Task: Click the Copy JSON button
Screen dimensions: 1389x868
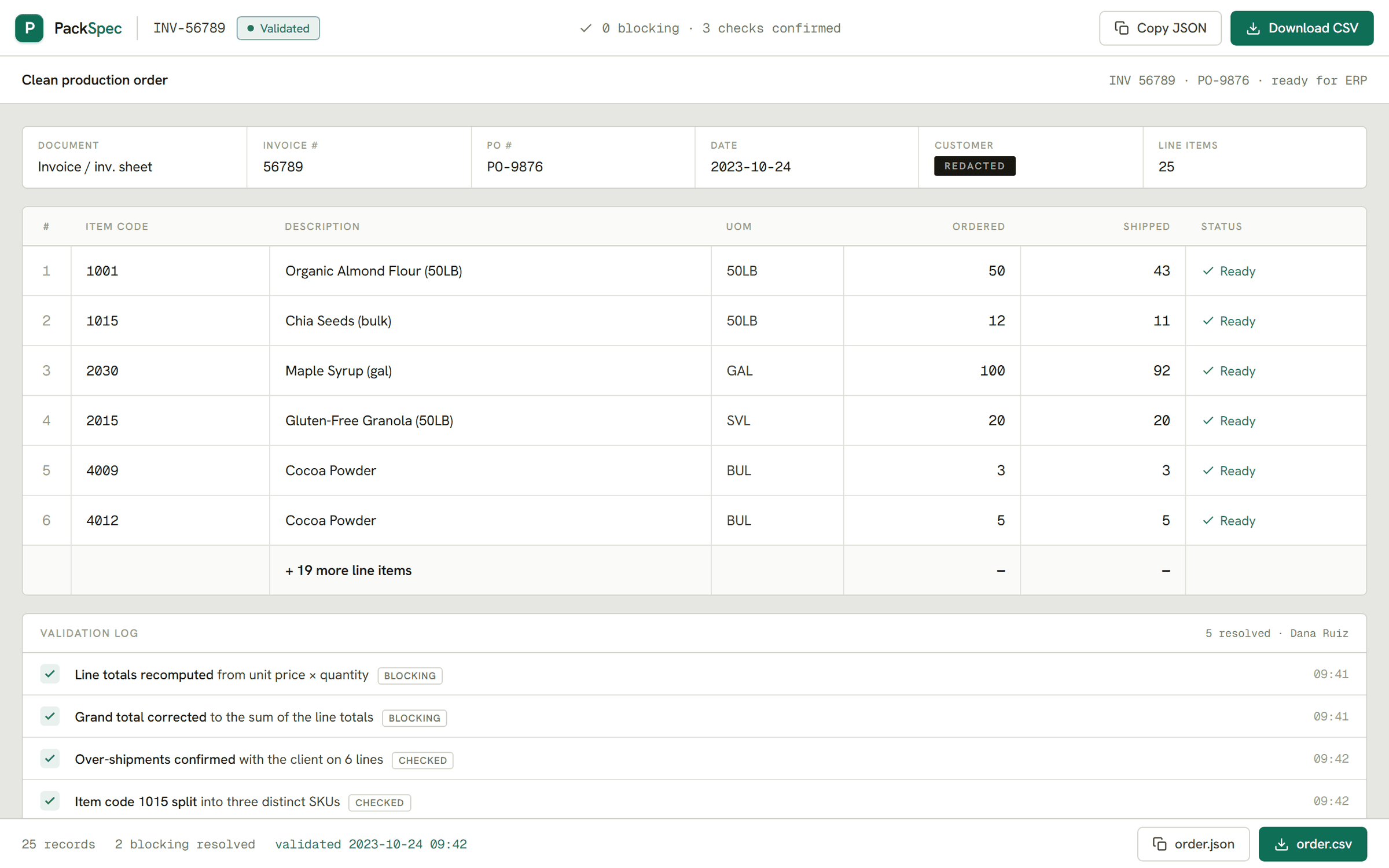Action: pos(1160,28)
